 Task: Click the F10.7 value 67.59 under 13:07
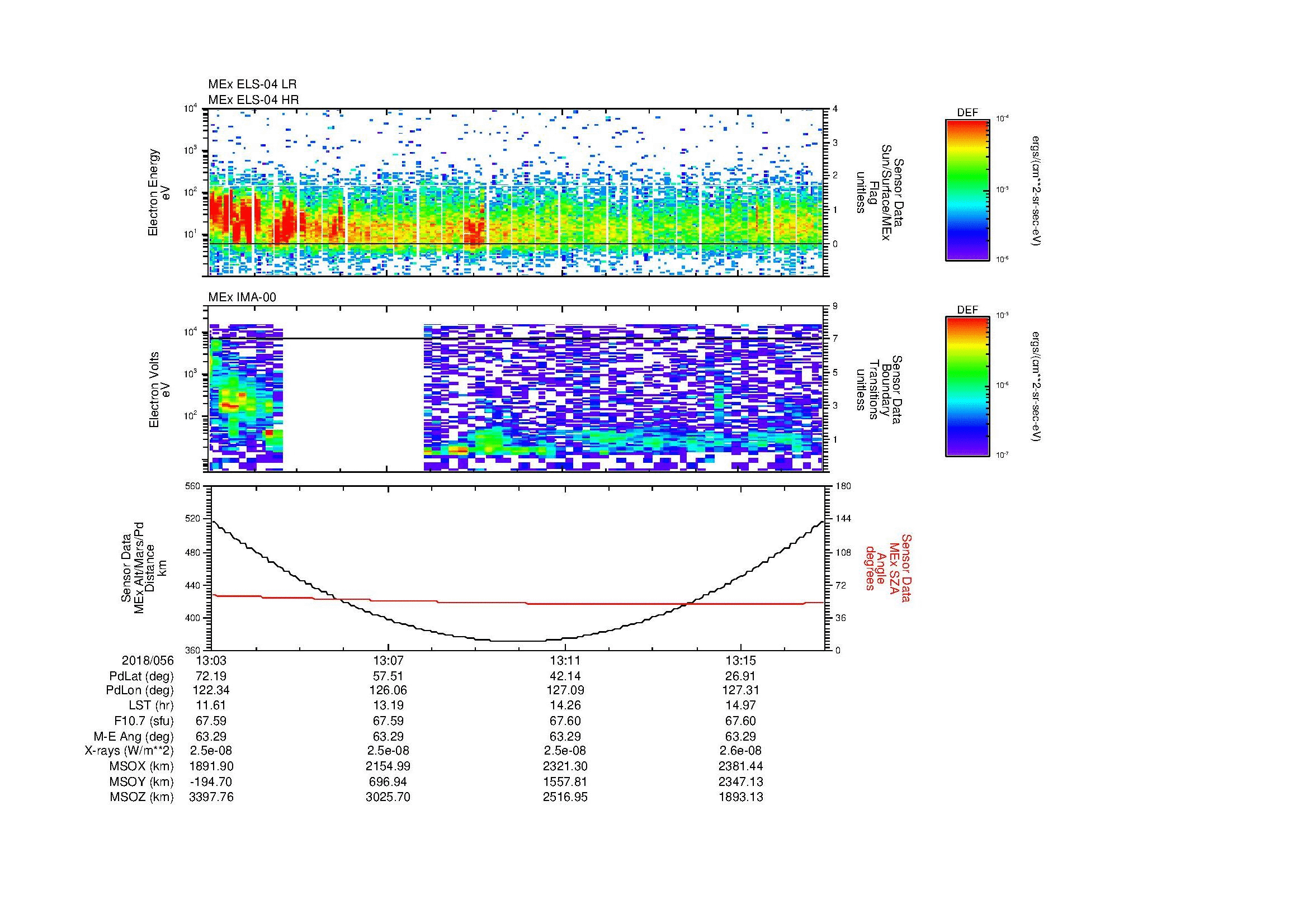388,721
